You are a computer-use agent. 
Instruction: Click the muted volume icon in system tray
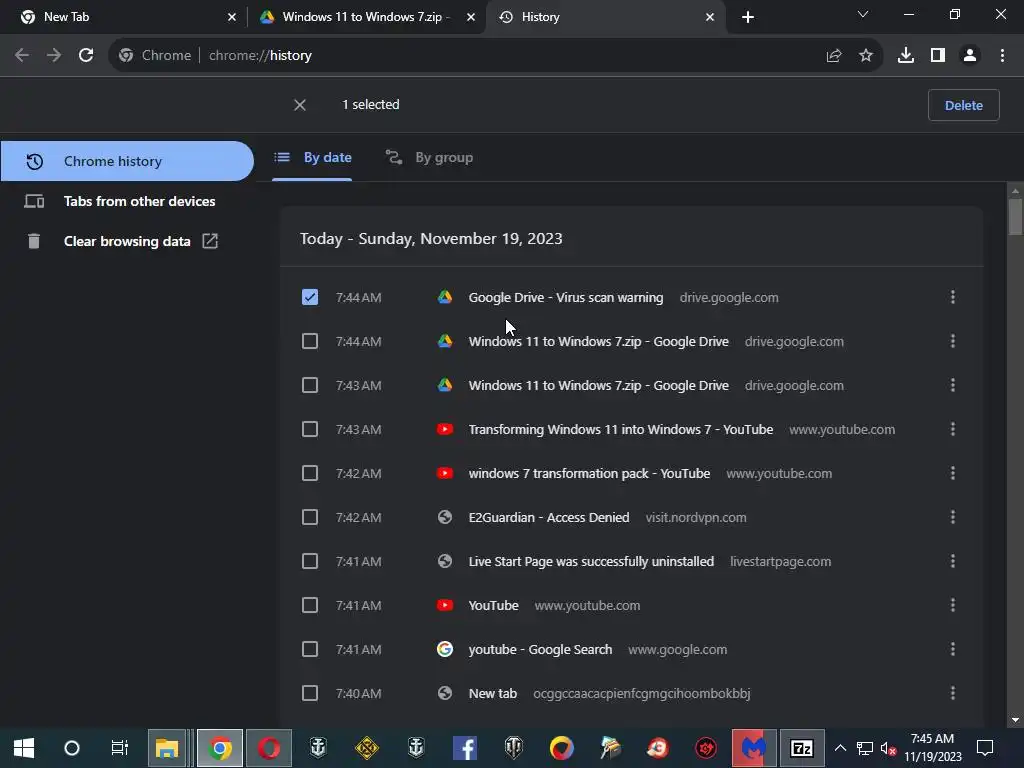(x=888, y=748)
